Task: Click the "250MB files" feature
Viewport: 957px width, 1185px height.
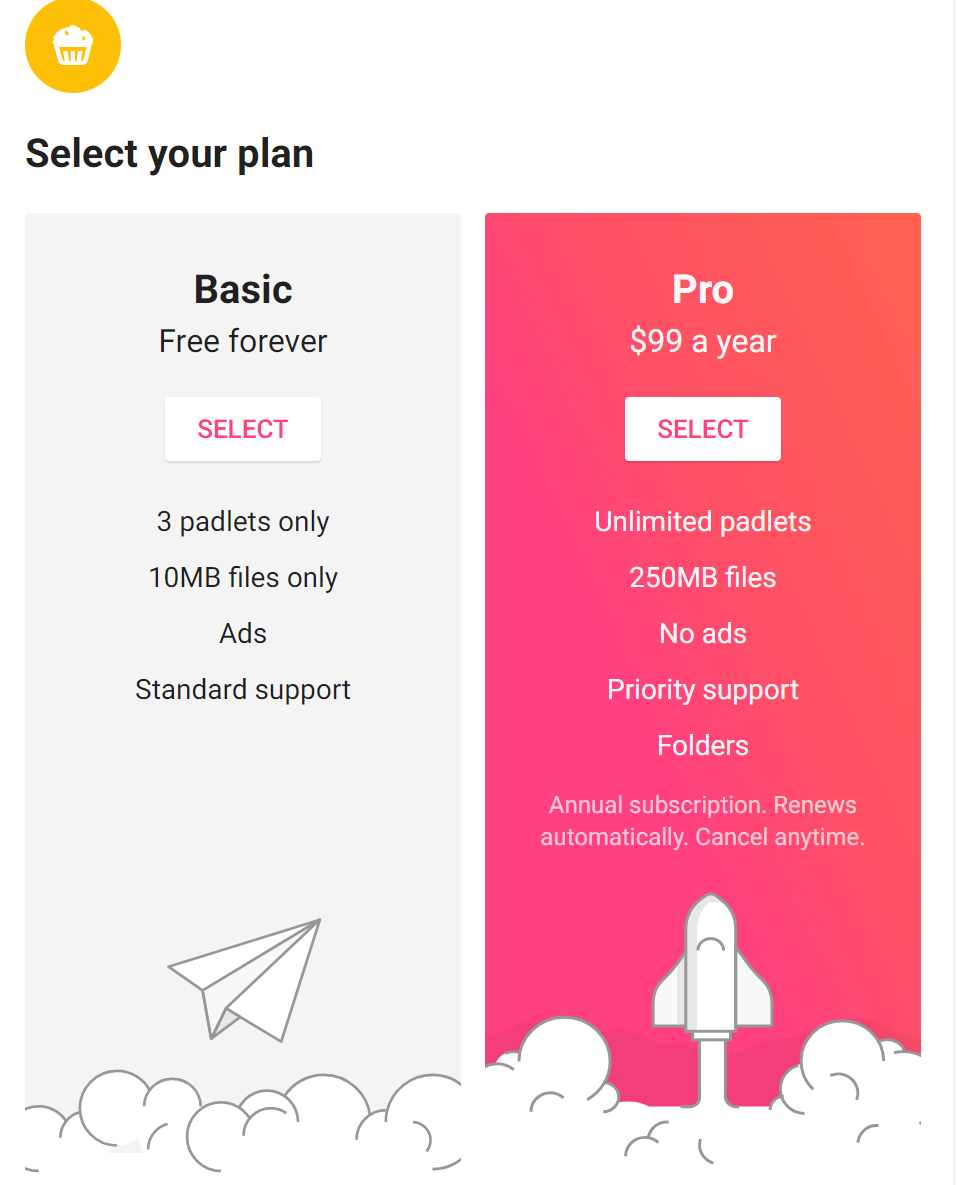Action: click(x=702, y=577)
